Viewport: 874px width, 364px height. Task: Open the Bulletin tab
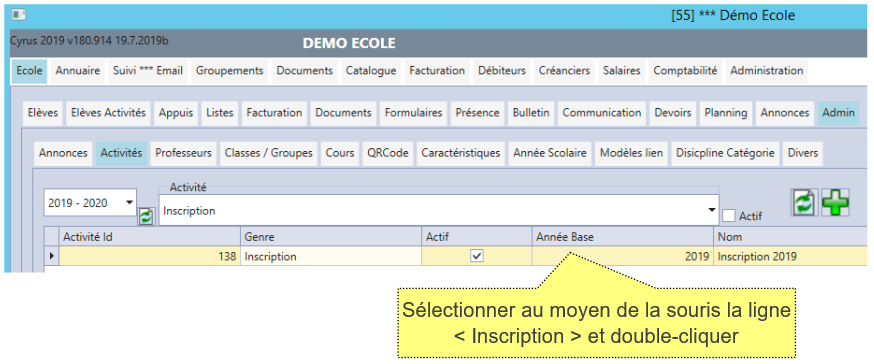click(531, 113)
